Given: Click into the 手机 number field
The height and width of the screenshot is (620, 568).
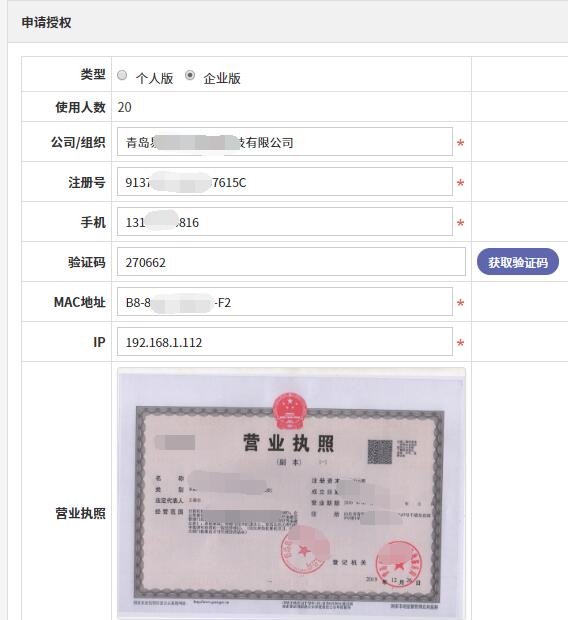Looking at the screenshot, I should (x=285, y=221).
